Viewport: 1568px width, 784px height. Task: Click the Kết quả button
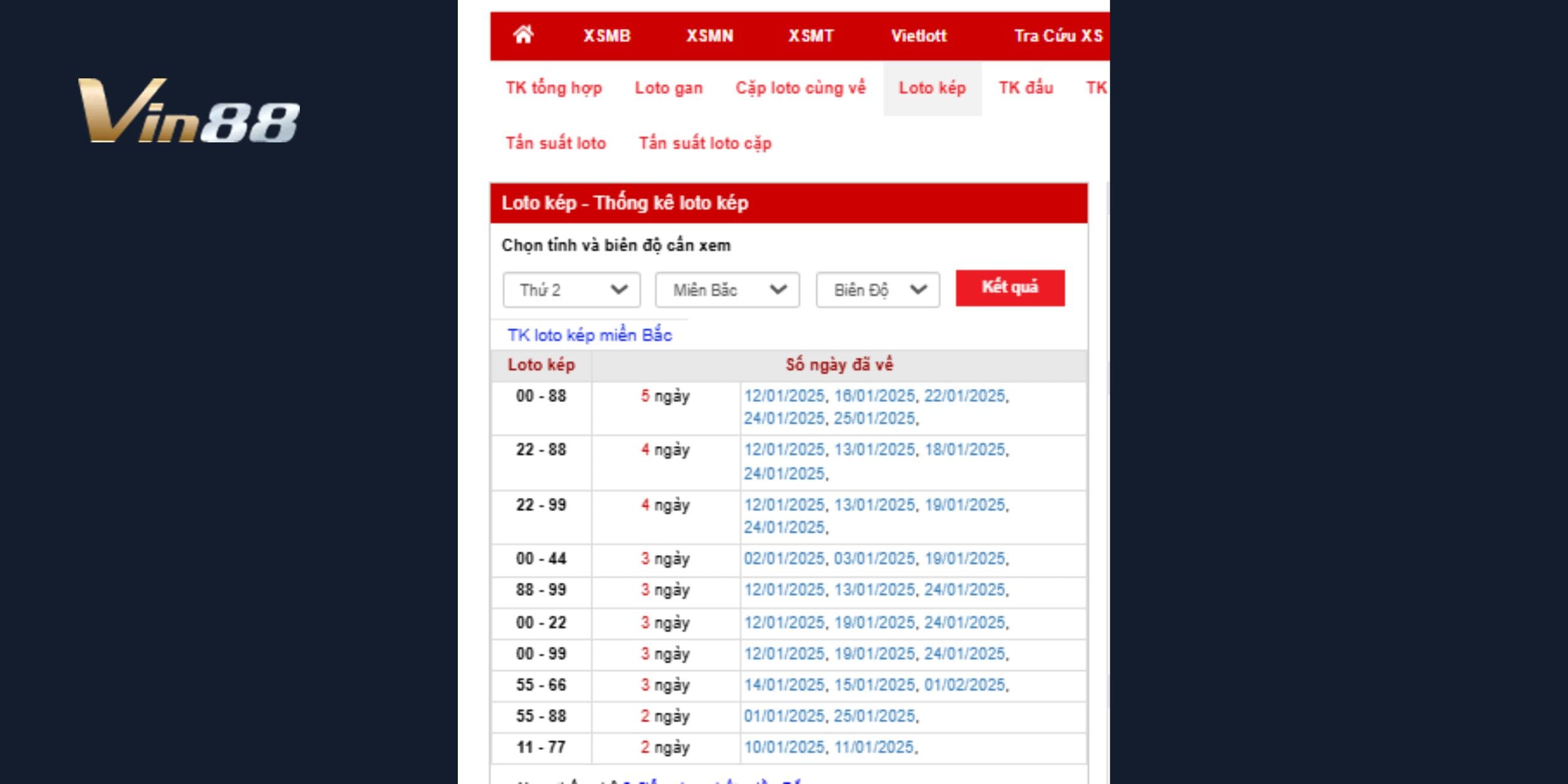(1010, 288)
